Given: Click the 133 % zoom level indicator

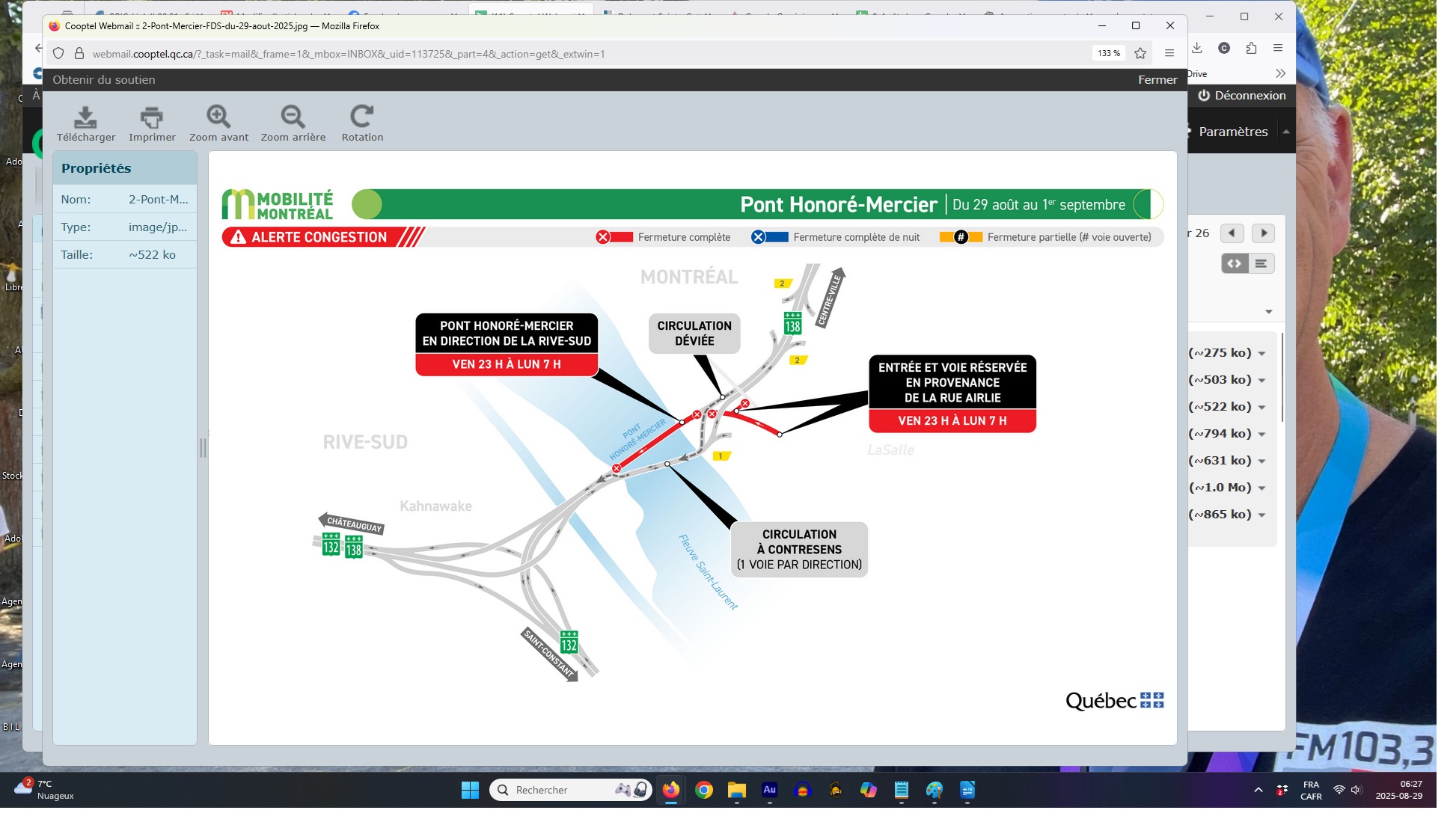Looking at the screenshot, I should click(1108, 53).
